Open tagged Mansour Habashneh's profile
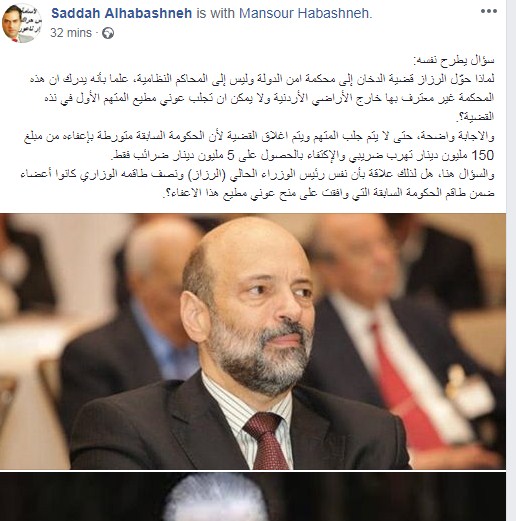The image size is (516, 521). coord(305,13)
